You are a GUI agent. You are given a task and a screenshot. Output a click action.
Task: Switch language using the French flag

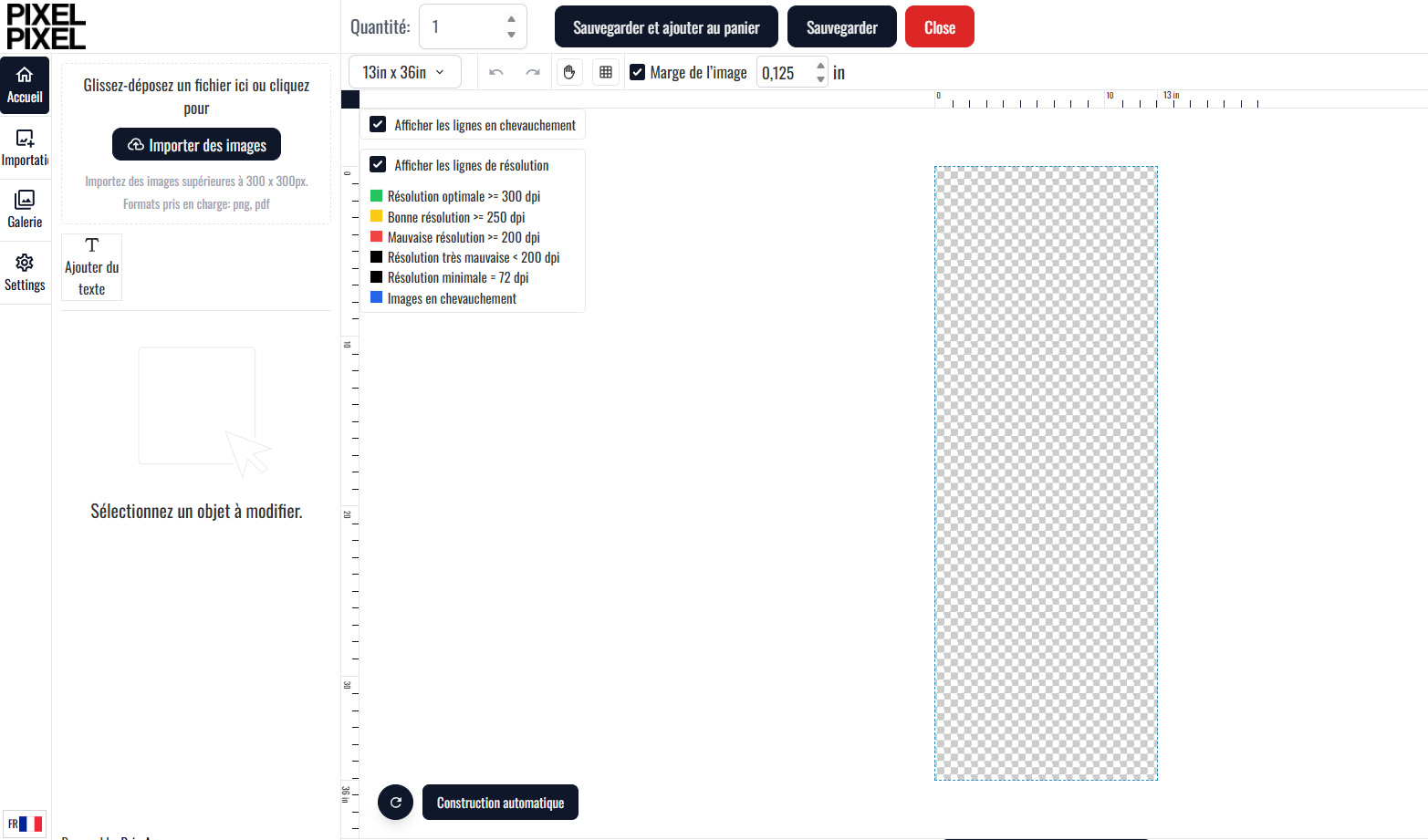[x=25, y=824]
